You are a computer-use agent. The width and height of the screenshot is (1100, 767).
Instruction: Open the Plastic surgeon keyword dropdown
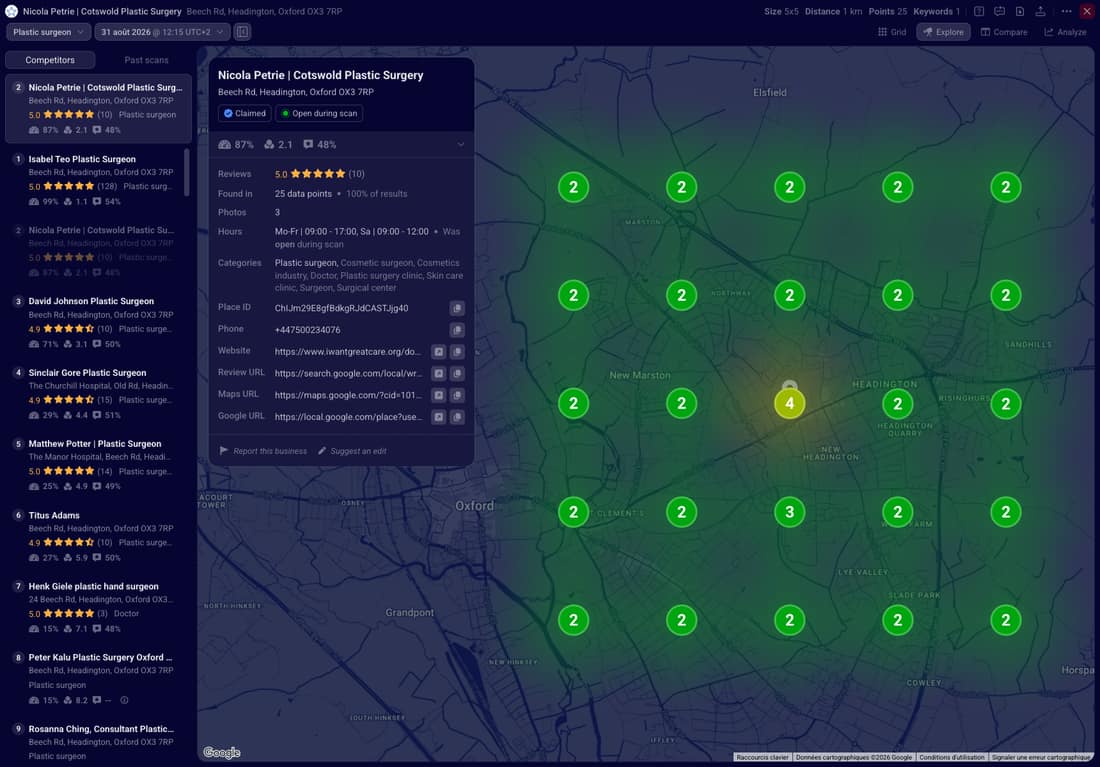tap(48, 32)
